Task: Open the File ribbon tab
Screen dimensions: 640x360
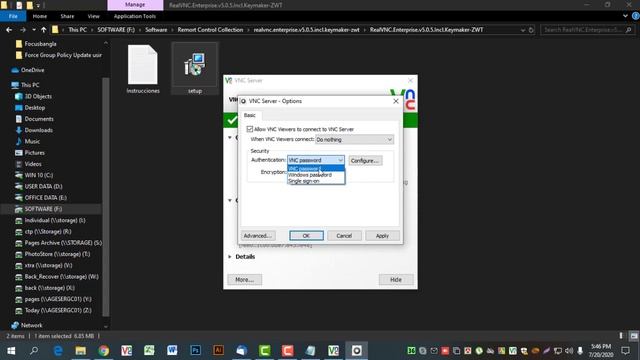Action: tap(13, 16)
